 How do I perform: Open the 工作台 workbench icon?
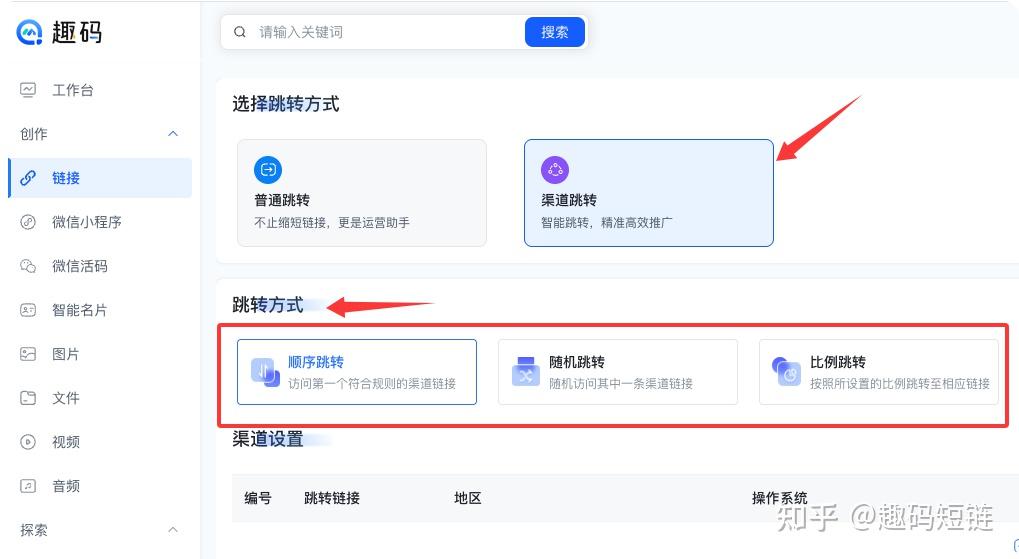coord(28,90)
